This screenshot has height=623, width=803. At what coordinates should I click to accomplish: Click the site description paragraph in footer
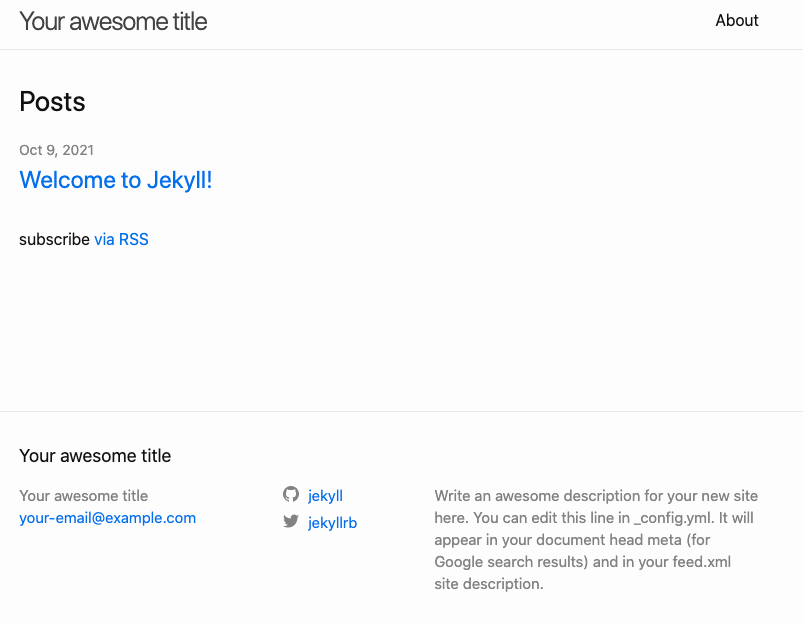[x=596, y=540]
